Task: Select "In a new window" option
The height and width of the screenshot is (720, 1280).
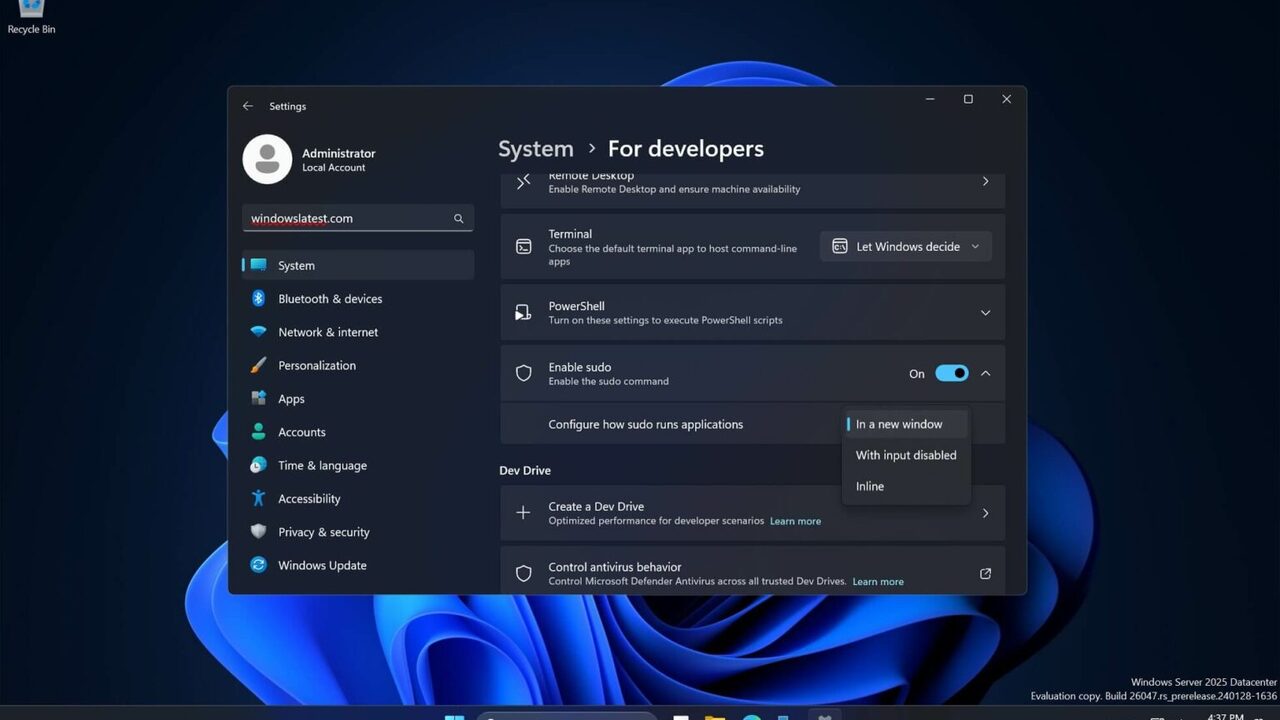Action: (x=899, y=424)
